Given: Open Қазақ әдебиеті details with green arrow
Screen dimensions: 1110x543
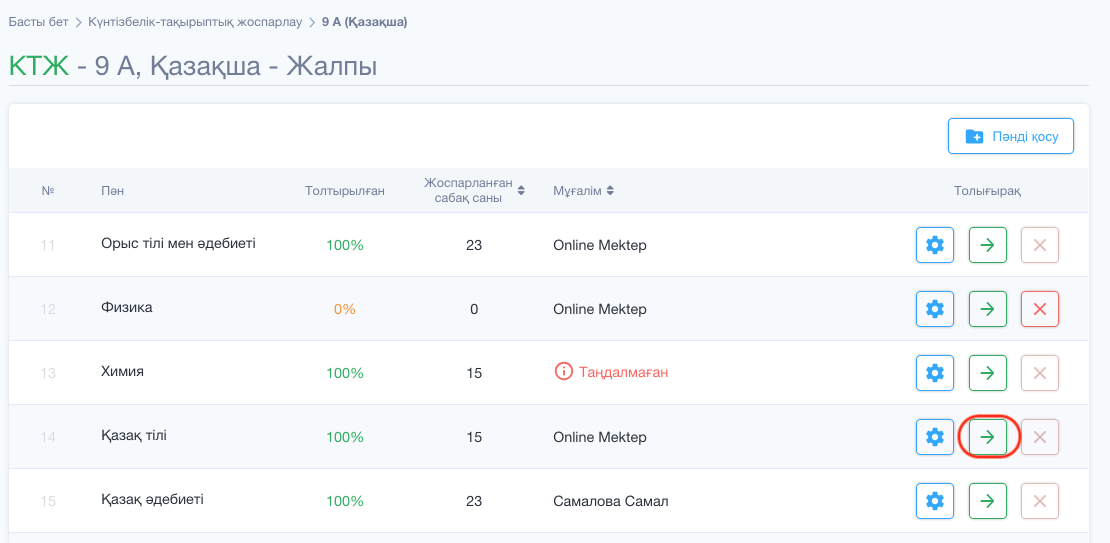Looking at the screenshot, I should tap(988, 501).
